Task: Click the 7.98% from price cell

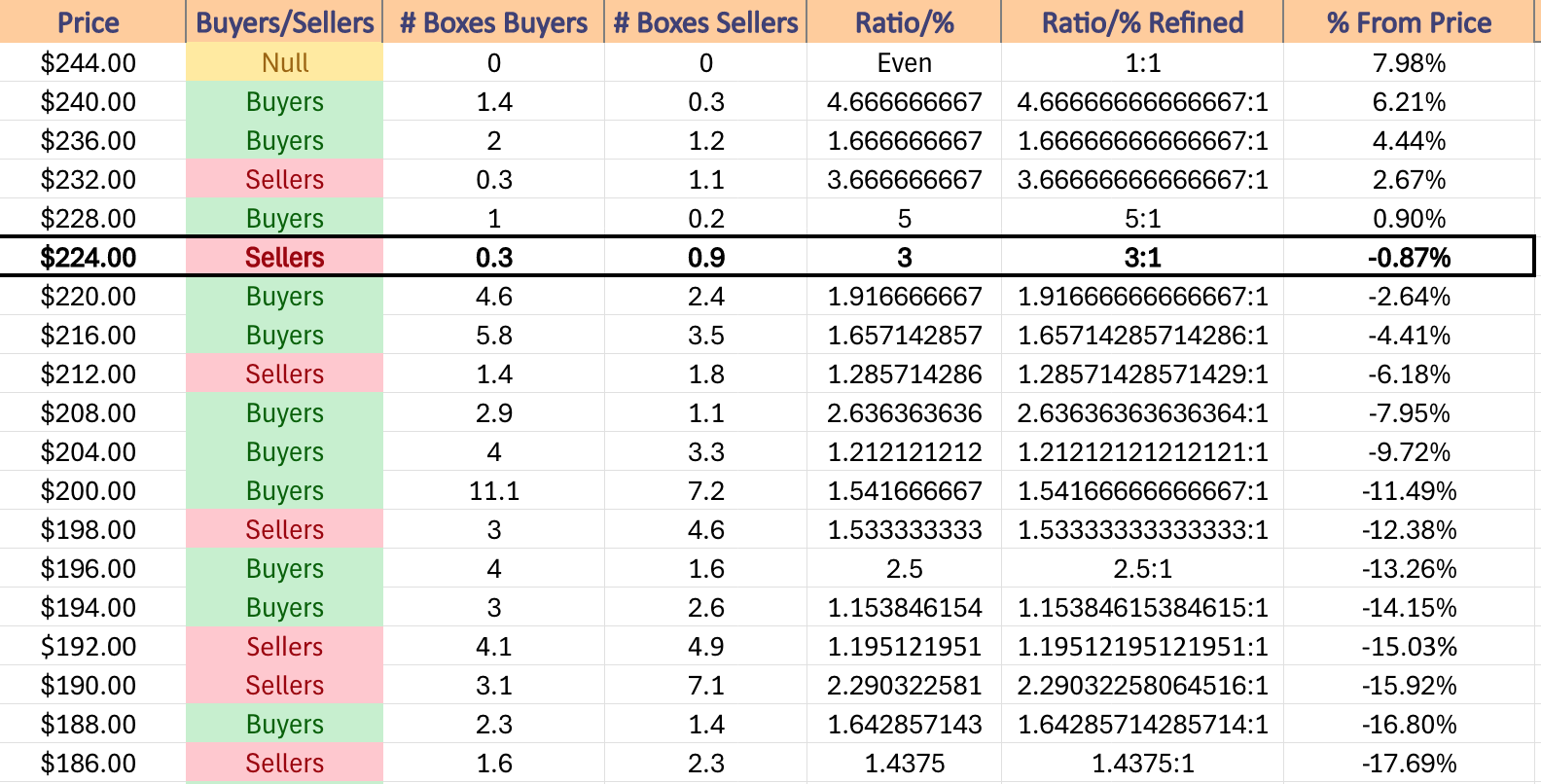Action: click(1409, 63)
